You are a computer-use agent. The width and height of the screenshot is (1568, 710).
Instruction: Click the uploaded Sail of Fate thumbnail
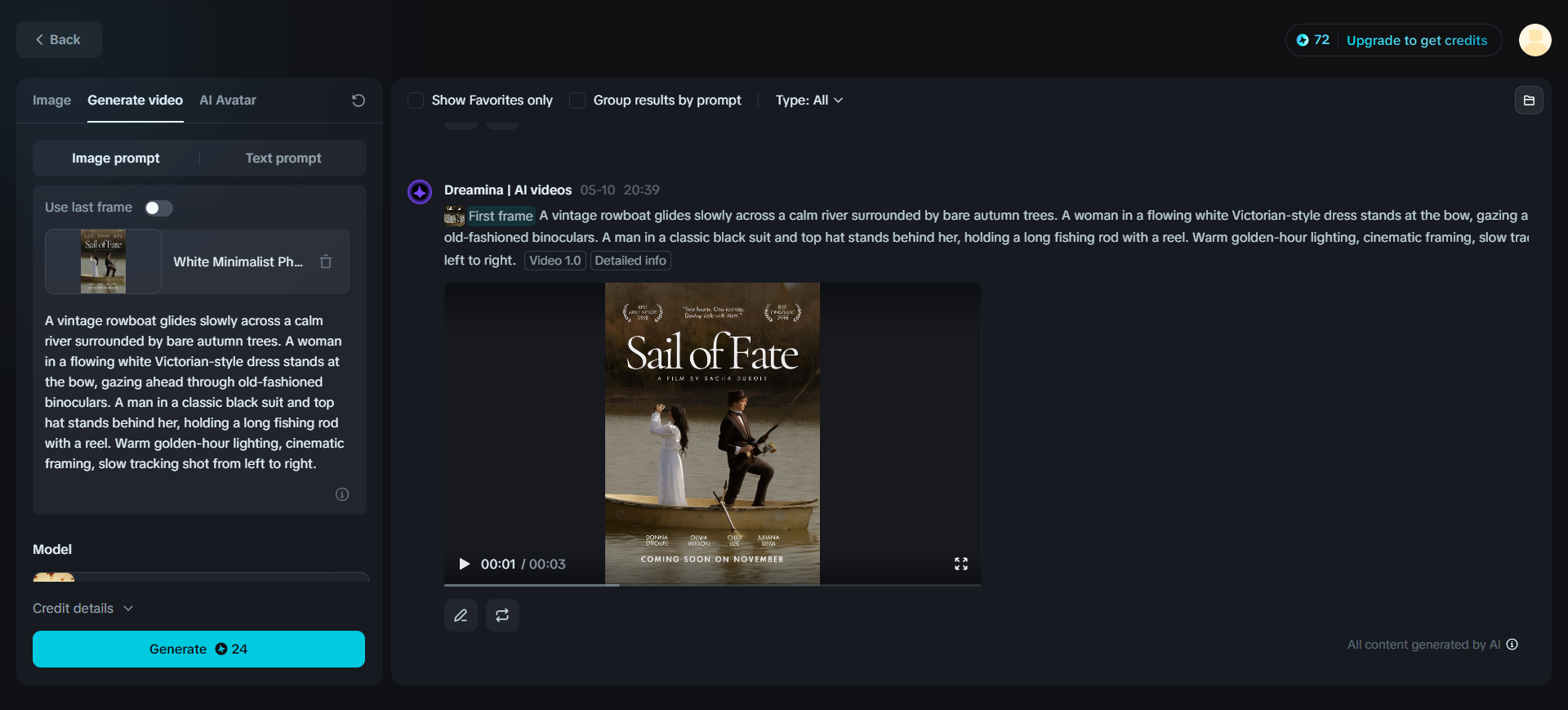[x=103, y=261]
